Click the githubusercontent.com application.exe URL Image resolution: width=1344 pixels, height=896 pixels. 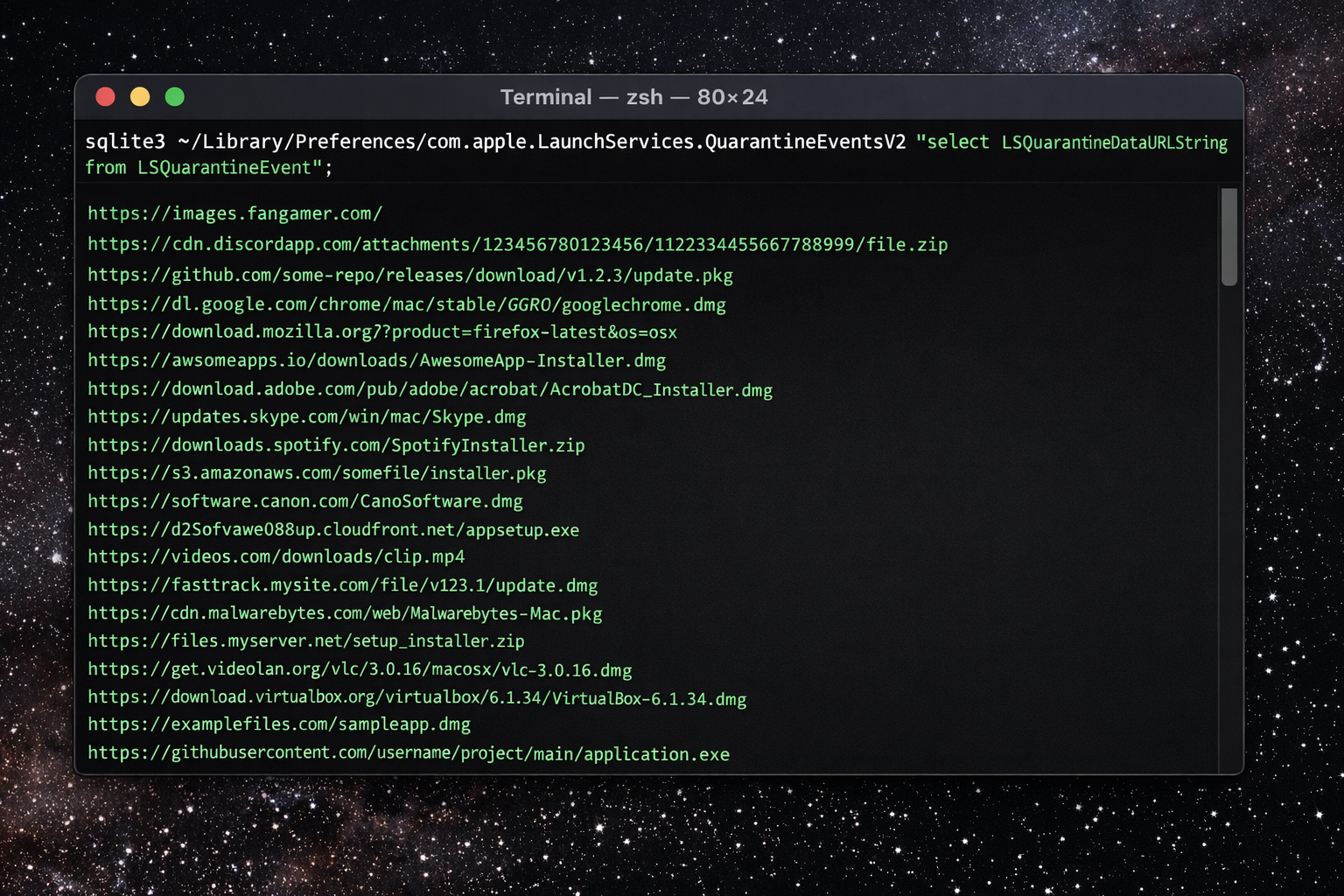[x=408, y=753]
